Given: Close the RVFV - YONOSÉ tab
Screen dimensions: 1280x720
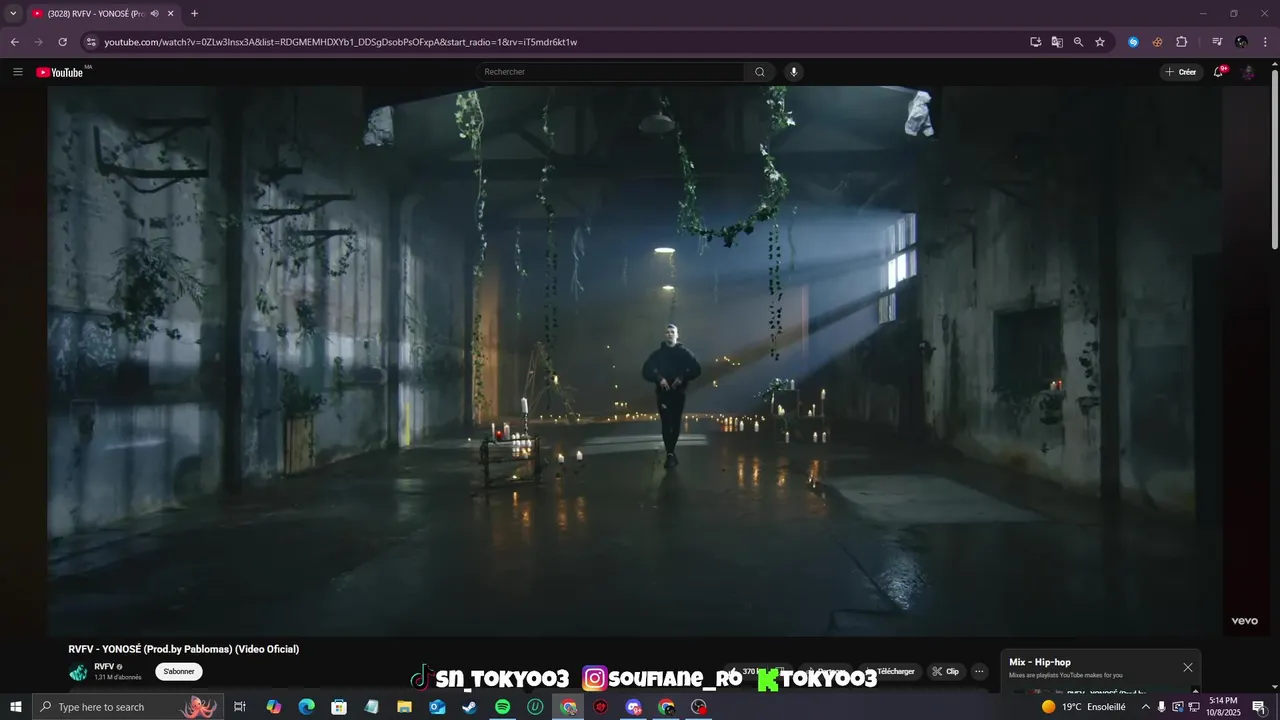Looking at the screenshot, I should 171,14.
